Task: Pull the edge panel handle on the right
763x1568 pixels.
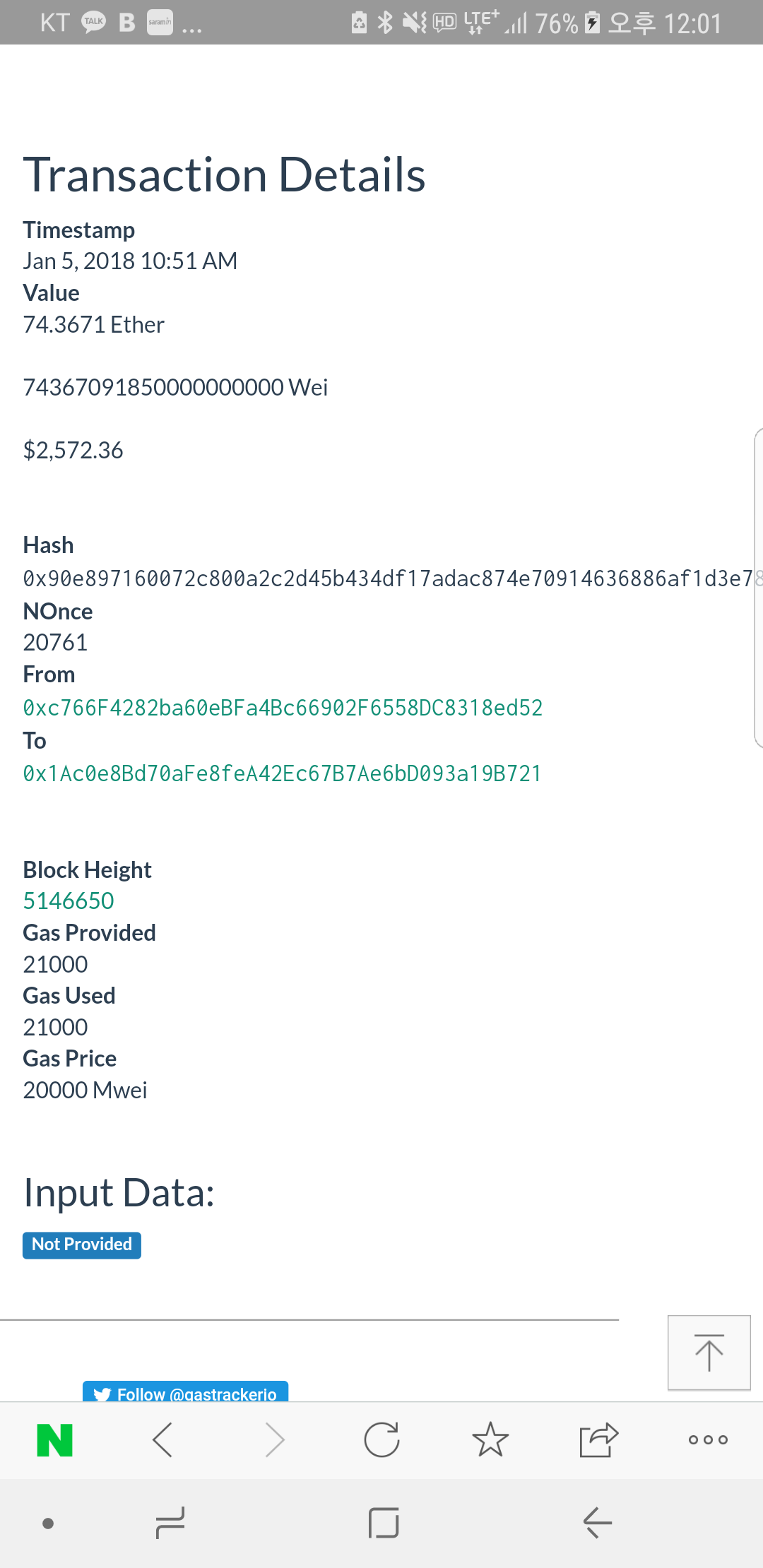Action: 758,588
